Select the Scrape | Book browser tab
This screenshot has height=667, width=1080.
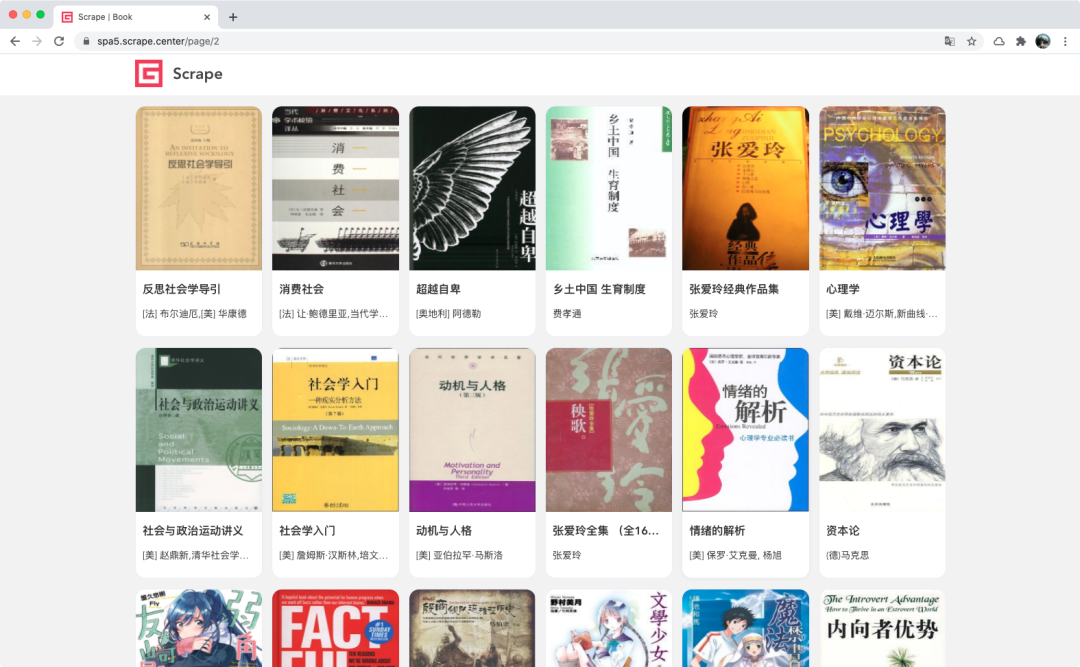[x=136, y=17]
